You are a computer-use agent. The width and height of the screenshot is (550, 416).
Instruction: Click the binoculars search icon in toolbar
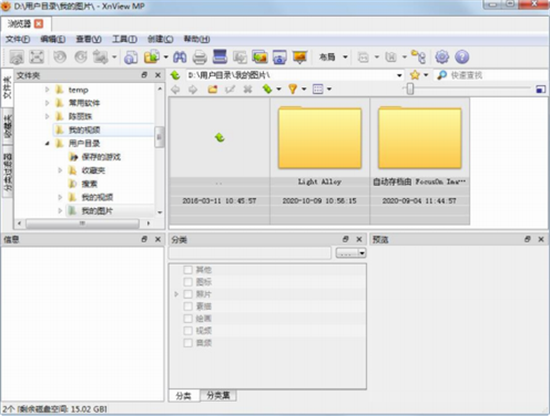(x=180, y=57)
